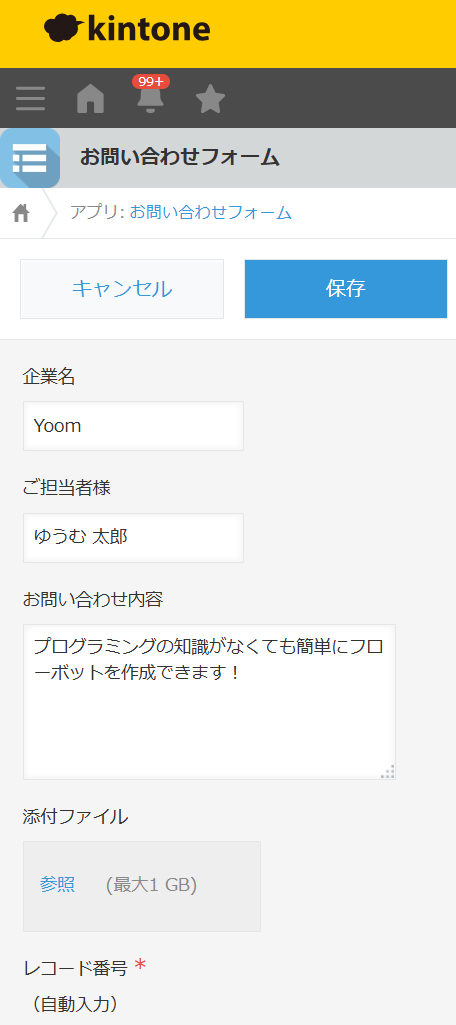456x1025 pixels.
Task: Click the red 99+ notification badge
Action: 151,82
